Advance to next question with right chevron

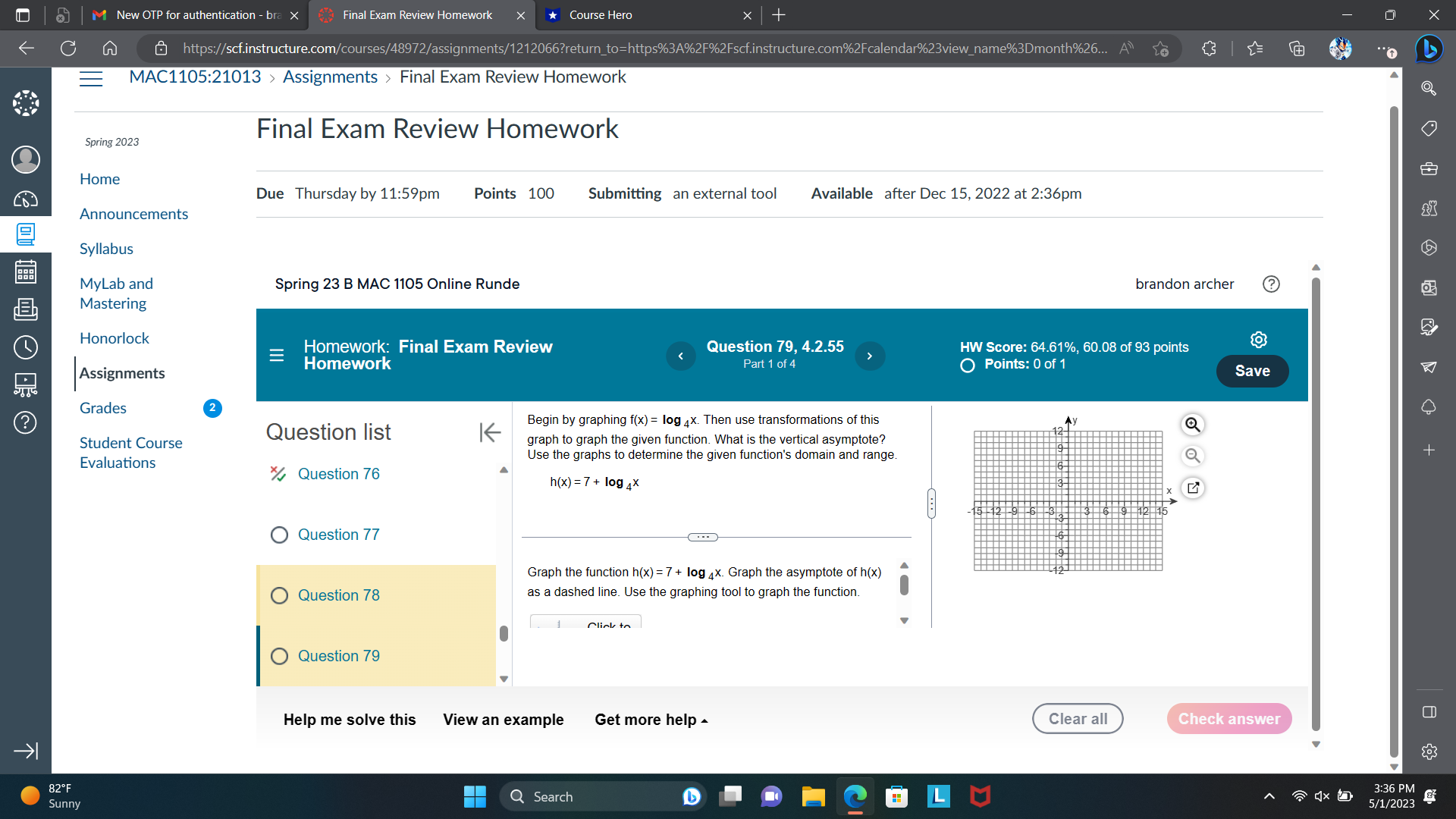pos(870,356)
